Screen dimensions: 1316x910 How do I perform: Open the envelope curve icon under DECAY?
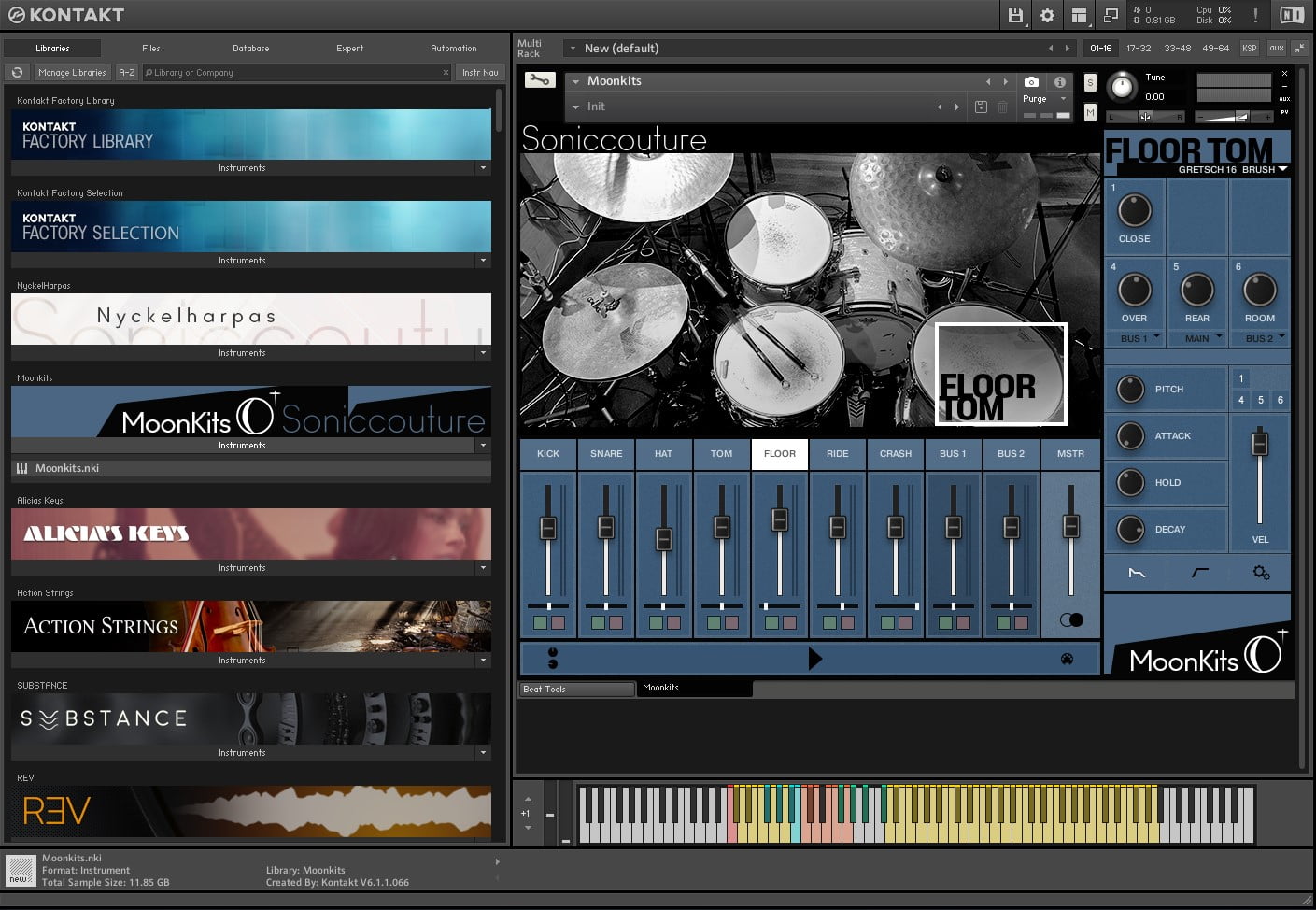click(x=1137, y=573)
